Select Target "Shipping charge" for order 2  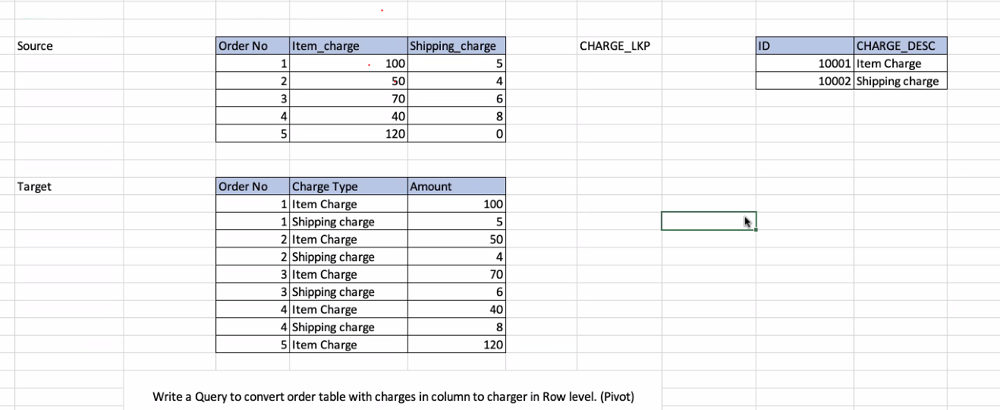pos(348,257)
